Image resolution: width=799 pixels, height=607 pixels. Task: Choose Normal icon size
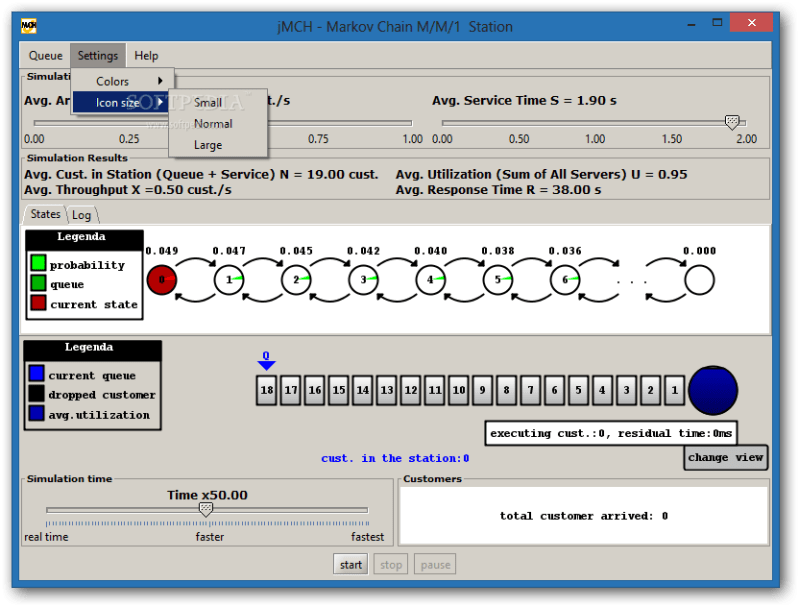(218, 124)
